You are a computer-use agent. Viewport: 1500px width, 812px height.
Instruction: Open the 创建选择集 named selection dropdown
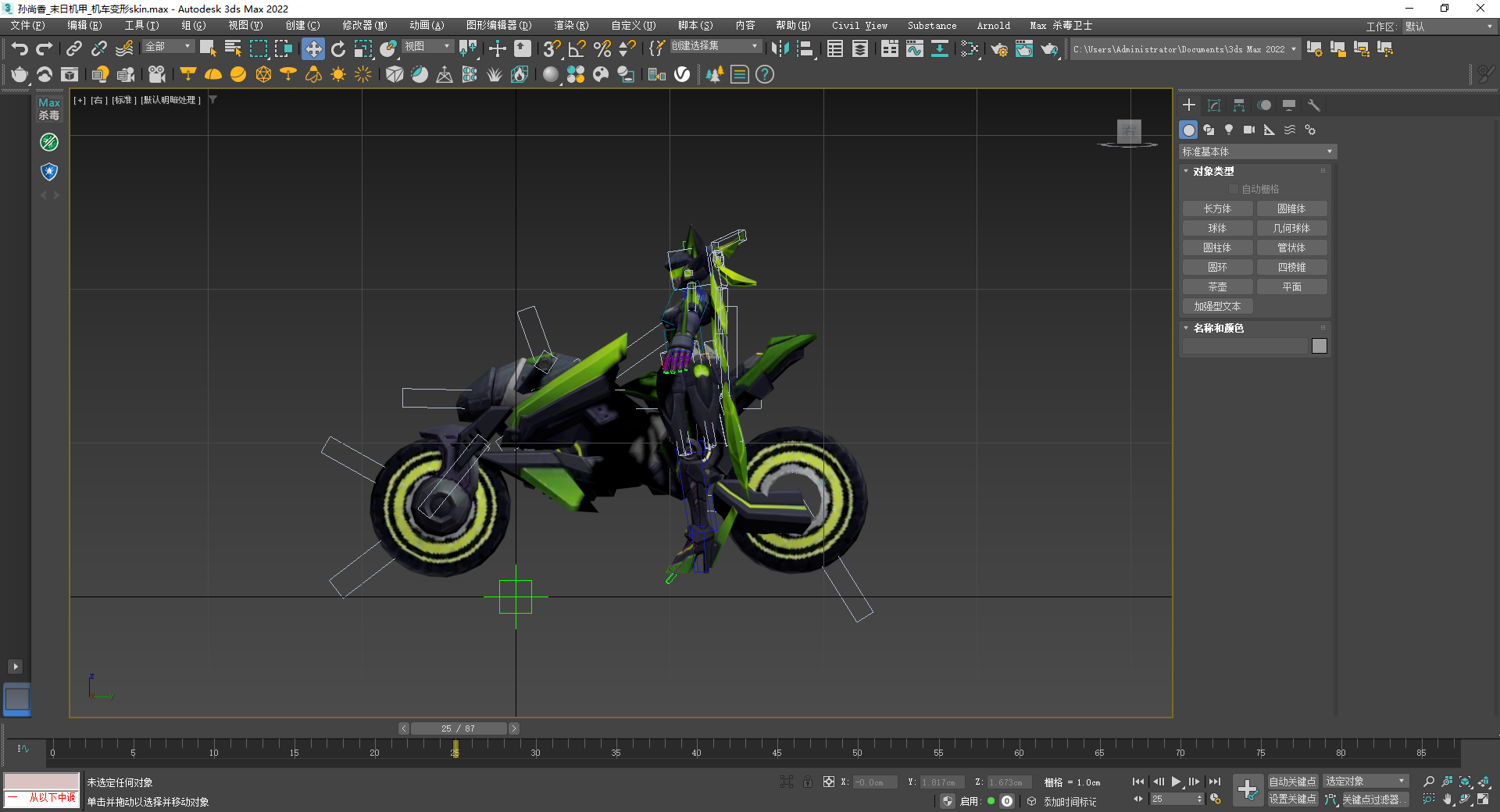click(715, 47)
